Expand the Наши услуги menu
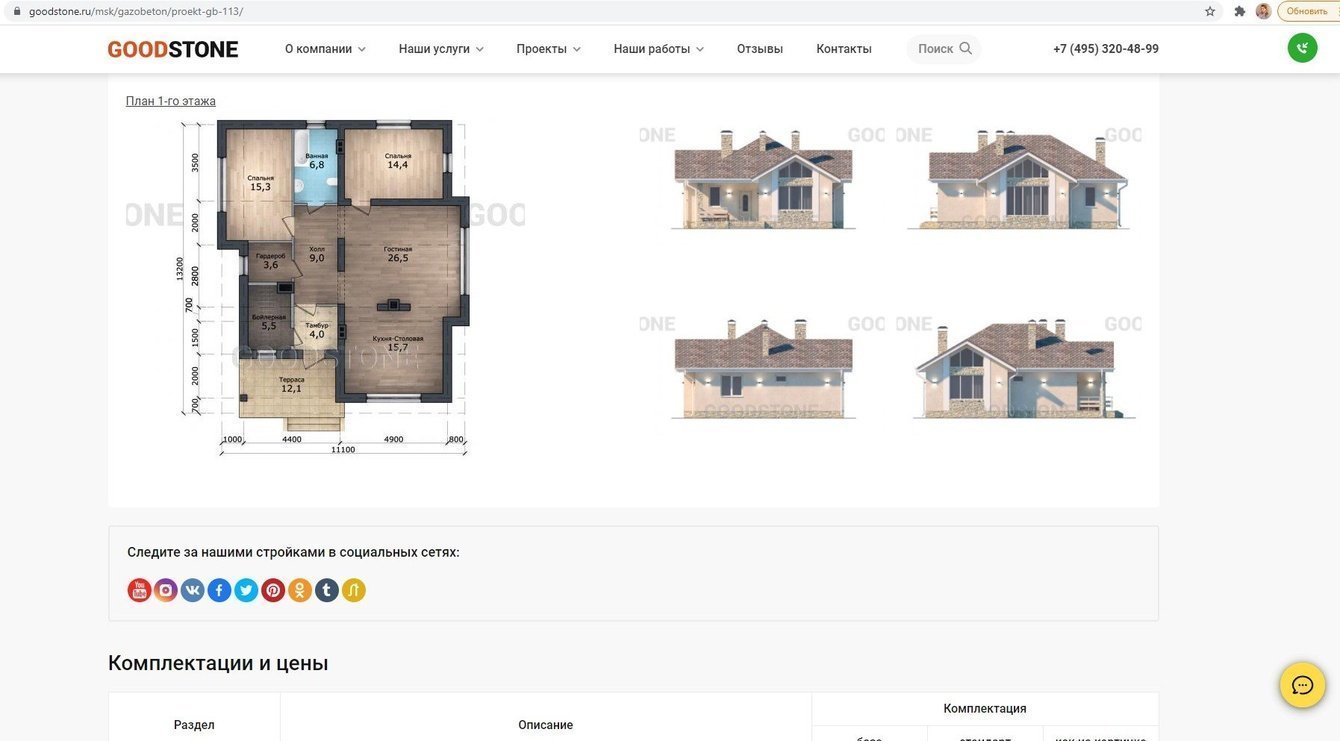This screenshot has height=741, width=1340. click(x=441, y=49)
